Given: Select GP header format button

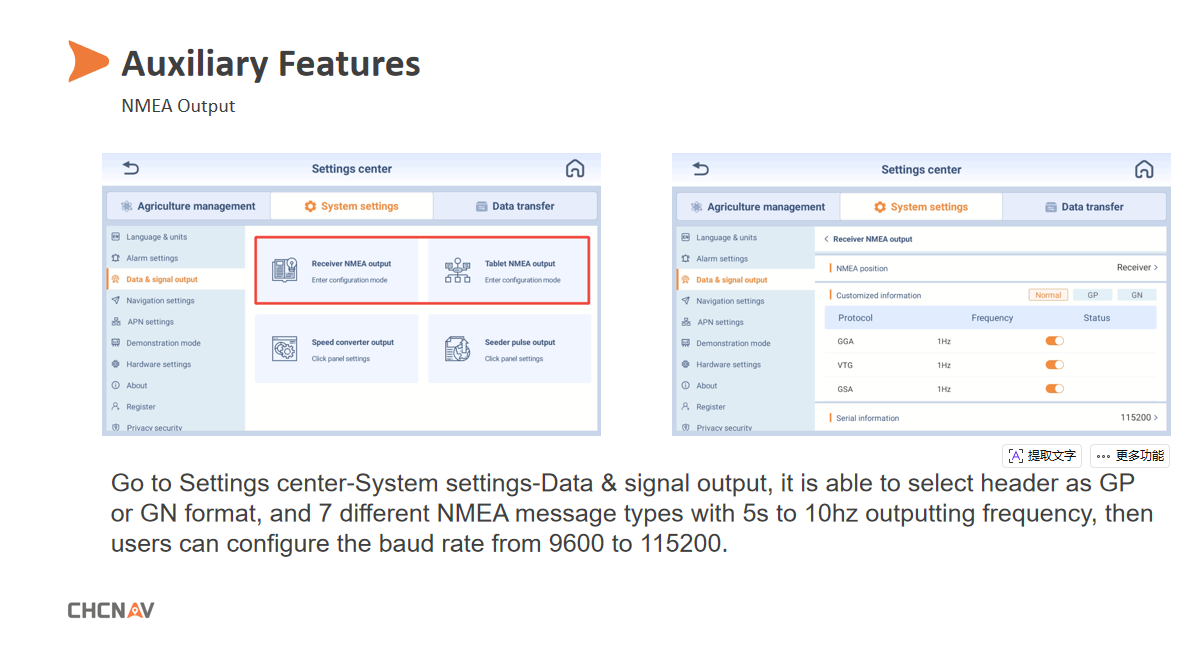Looking at the screenshot, I should point(1093,295).
